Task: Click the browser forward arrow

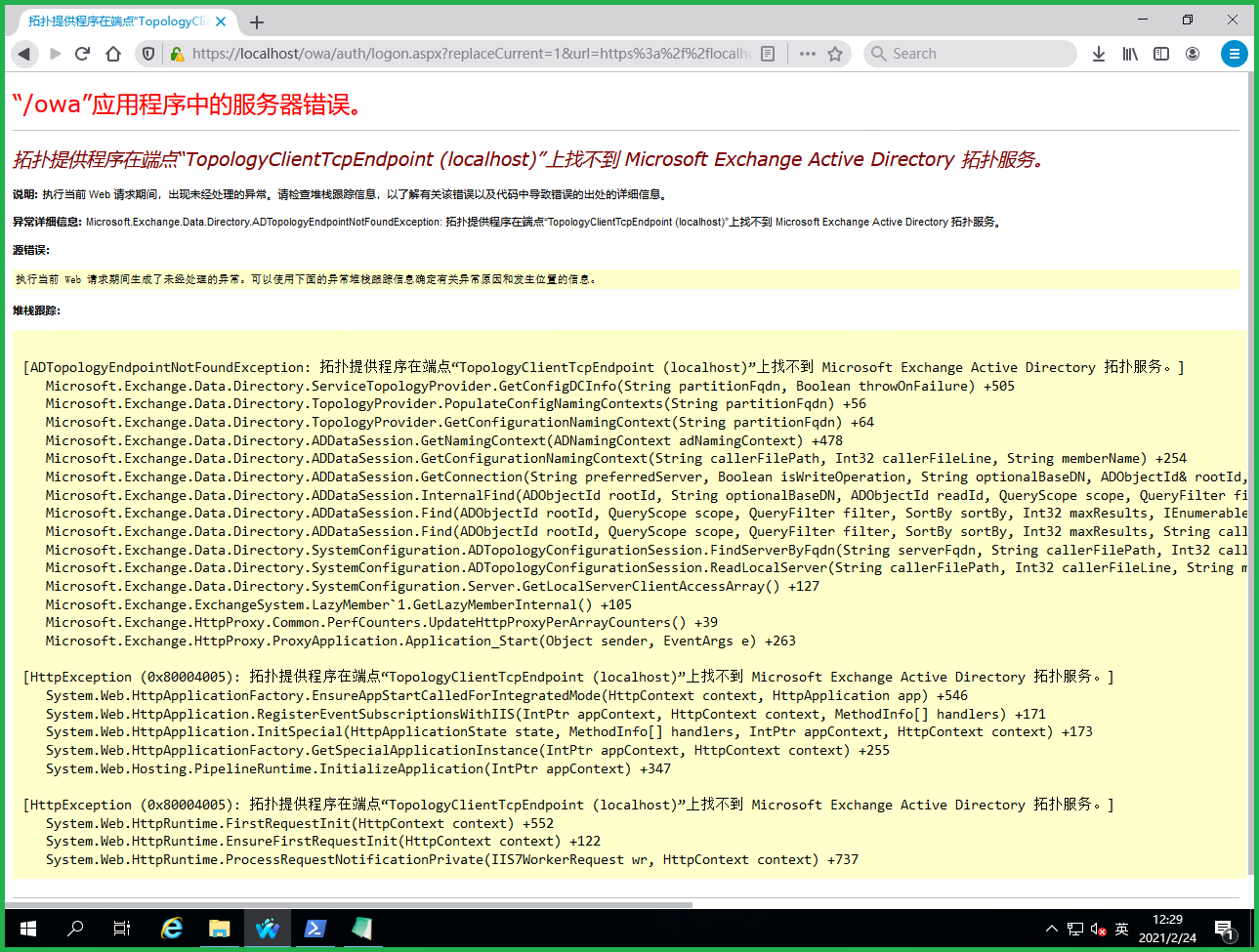Action: point(56,54)
